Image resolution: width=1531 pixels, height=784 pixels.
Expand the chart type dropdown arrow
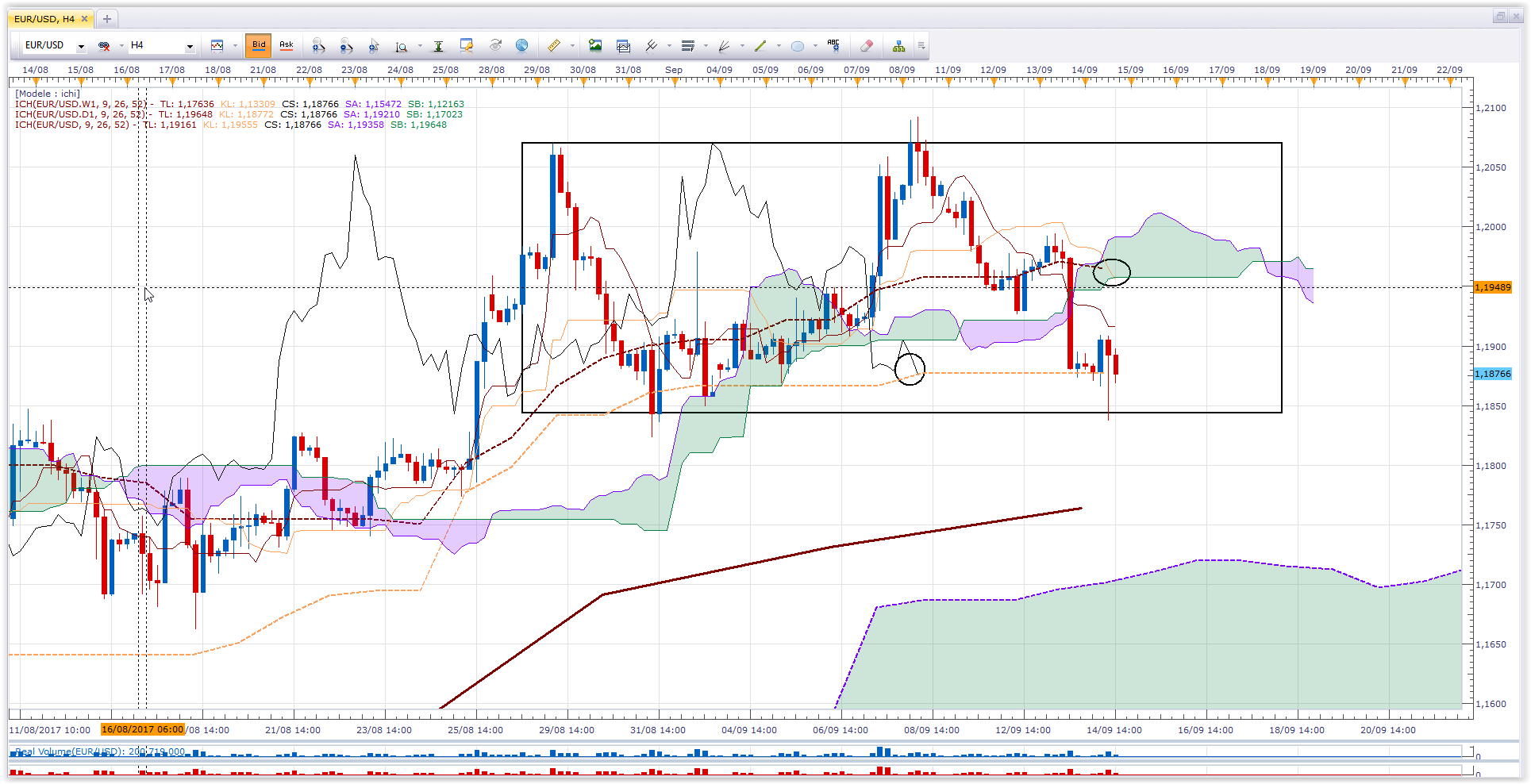235,45
